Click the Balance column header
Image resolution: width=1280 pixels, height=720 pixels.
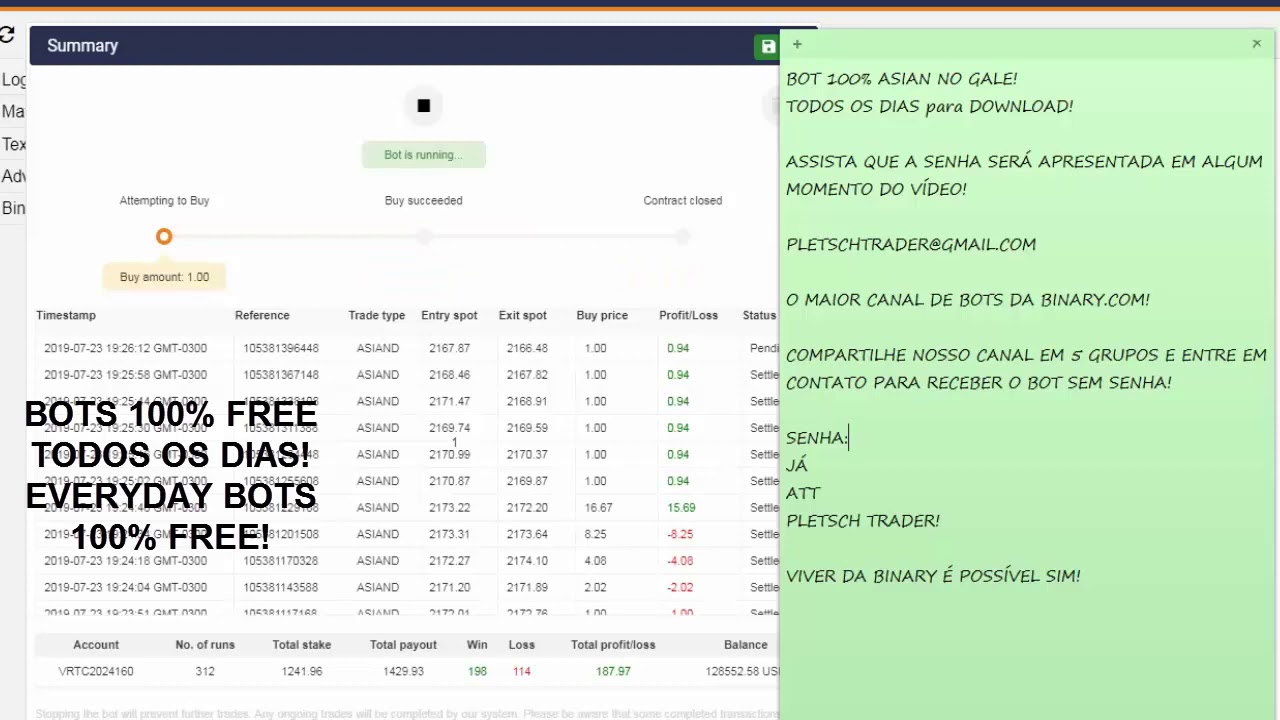point(746,645)
